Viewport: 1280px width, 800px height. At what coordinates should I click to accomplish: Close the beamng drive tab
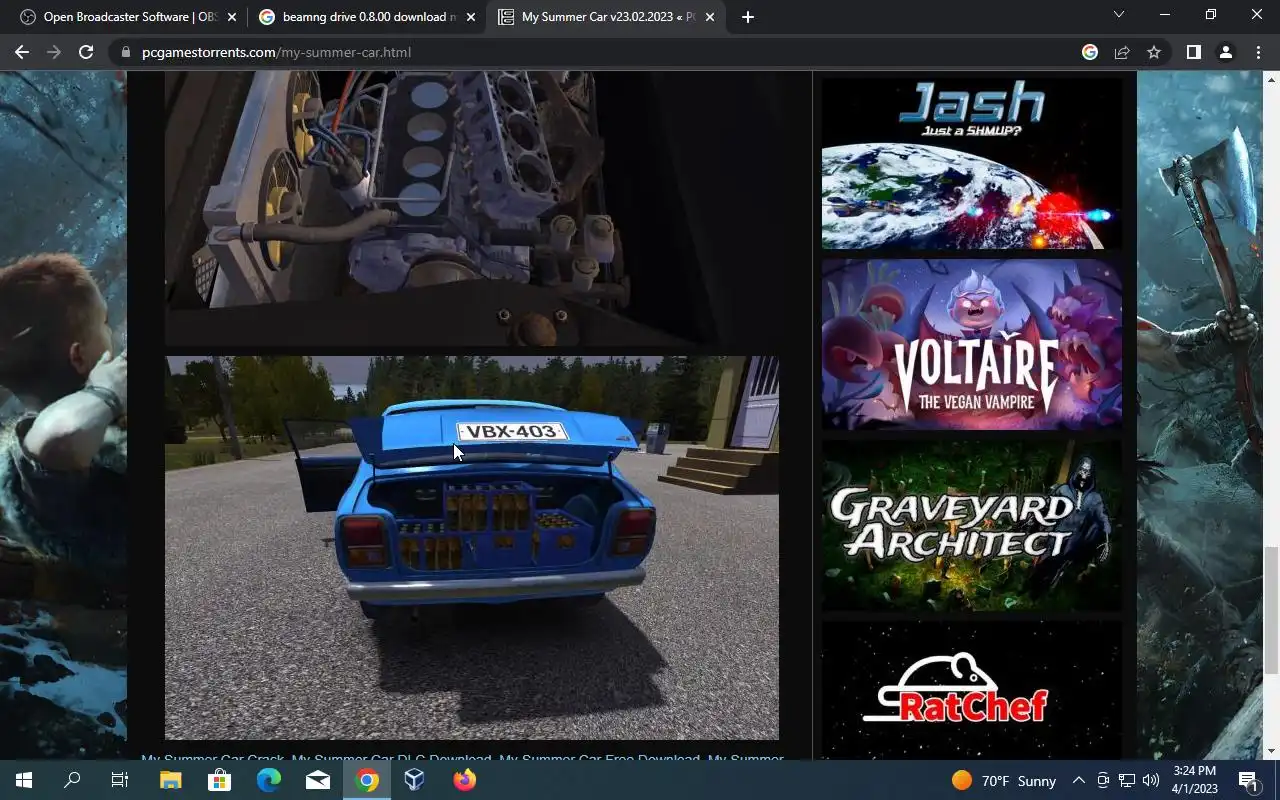tap(471, 17)
